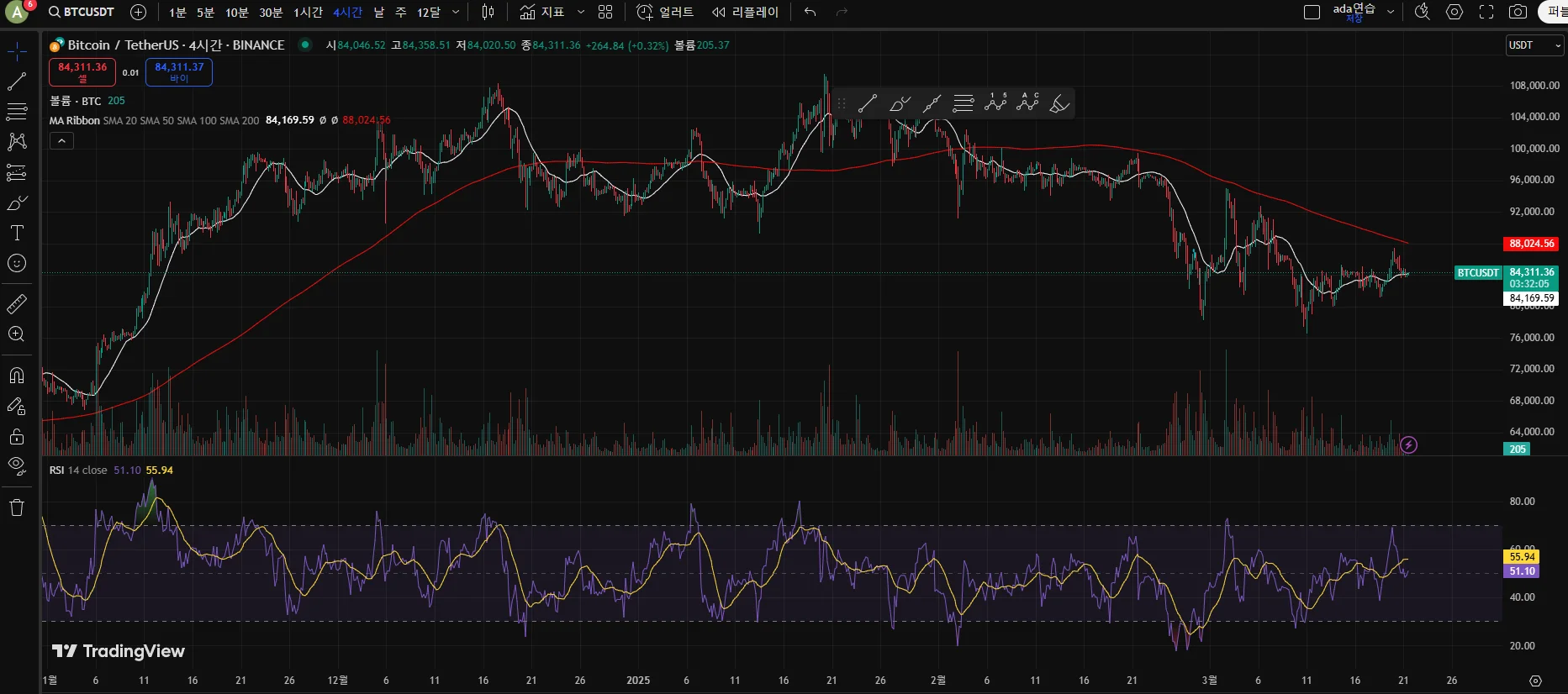Select the brush tool in left sidebar
The image size is (1568, 694).
[x=17, y=203]
